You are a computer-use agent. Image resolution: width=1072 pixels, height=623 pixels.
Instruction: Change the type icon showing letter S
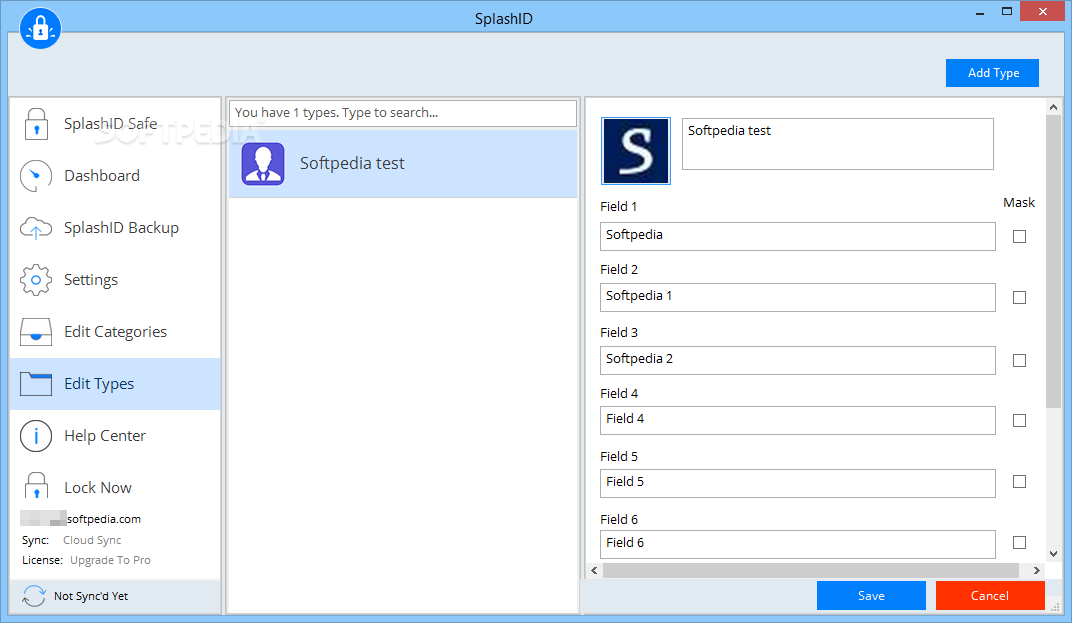coord(636,151)
